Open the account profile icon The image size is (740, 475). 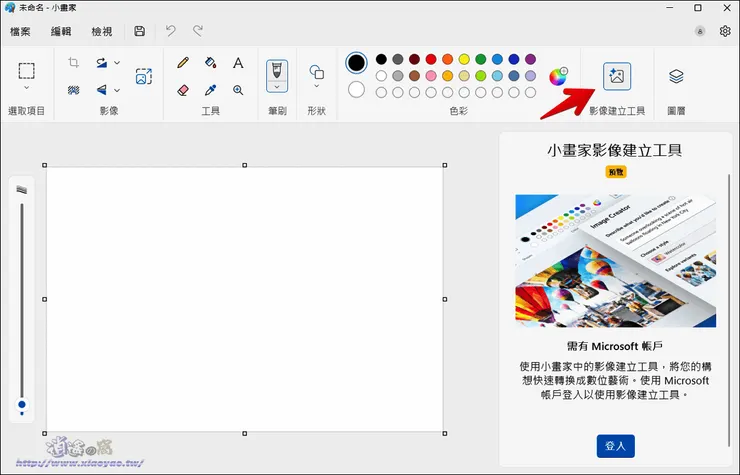pos(700,31)
